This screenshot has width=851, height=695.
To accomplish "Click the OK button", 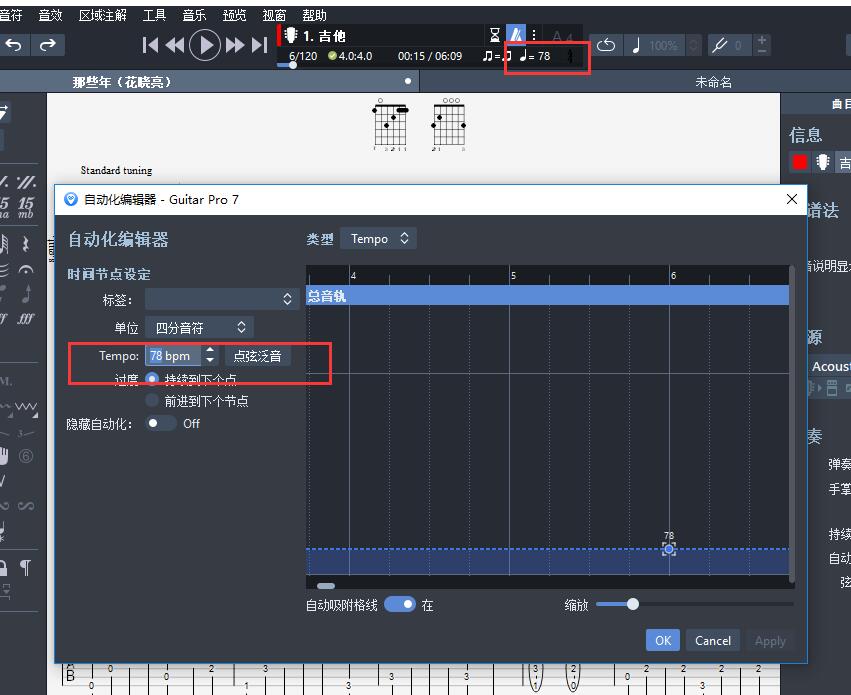I will tap(663, 641).
